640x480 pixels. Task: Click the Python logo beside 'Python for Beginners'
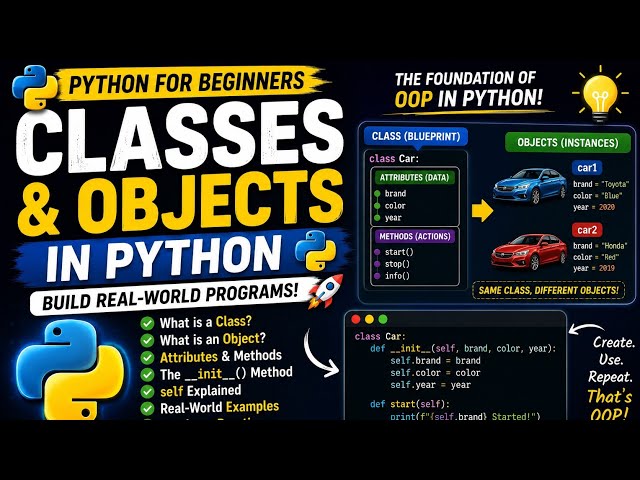34,87
